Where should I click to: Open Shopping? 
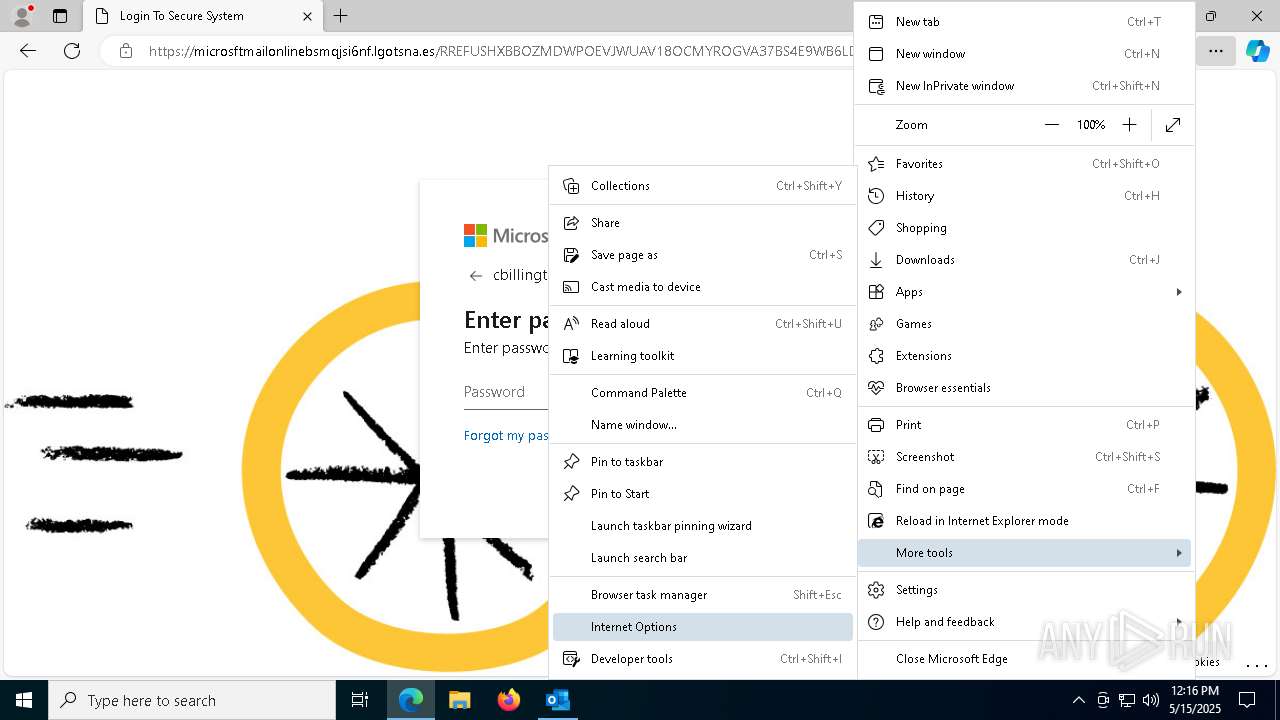1024,228
